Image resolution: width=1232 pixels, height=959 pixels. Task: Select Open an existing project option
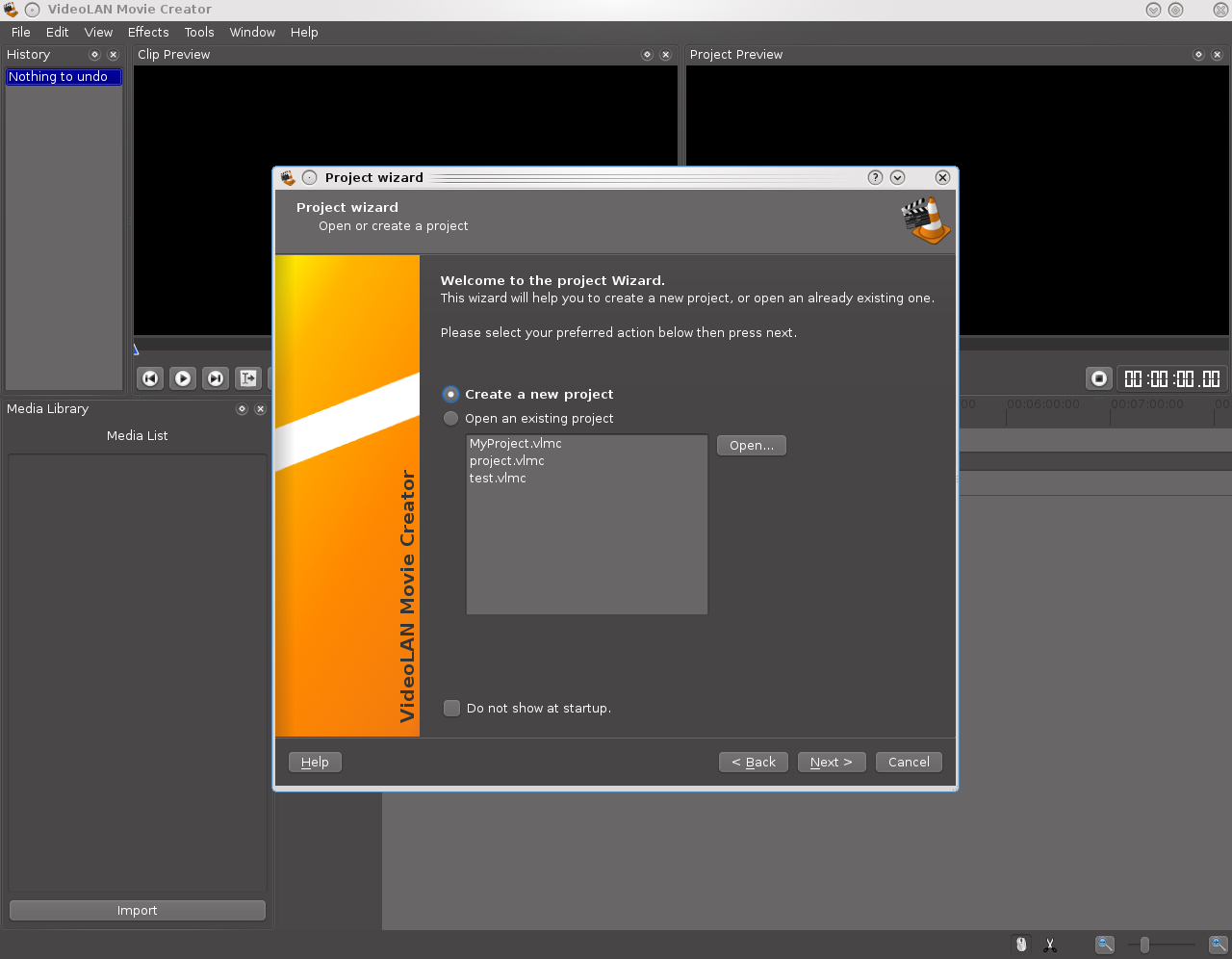(527, 418)
